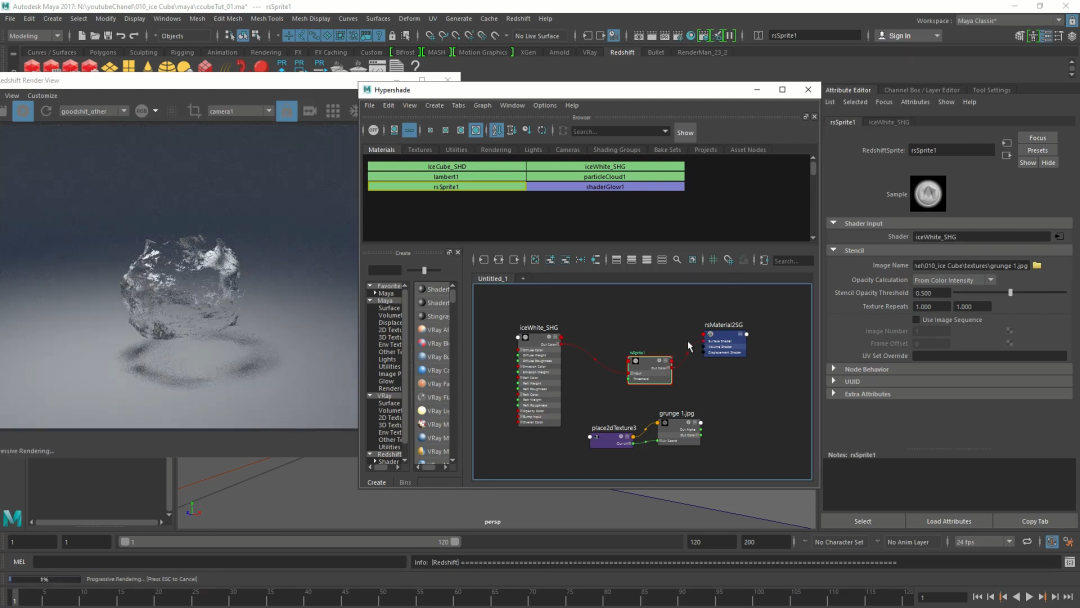Open the camera1 dropdown in Render View

pos(240,111)
